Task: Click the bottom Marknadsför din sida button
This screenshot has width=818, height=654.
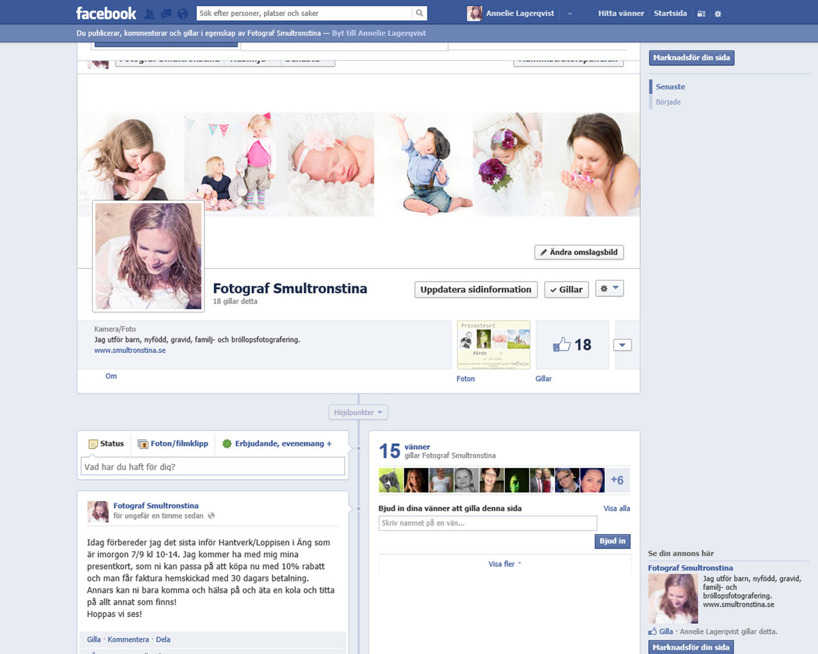Action: point(691,647)
